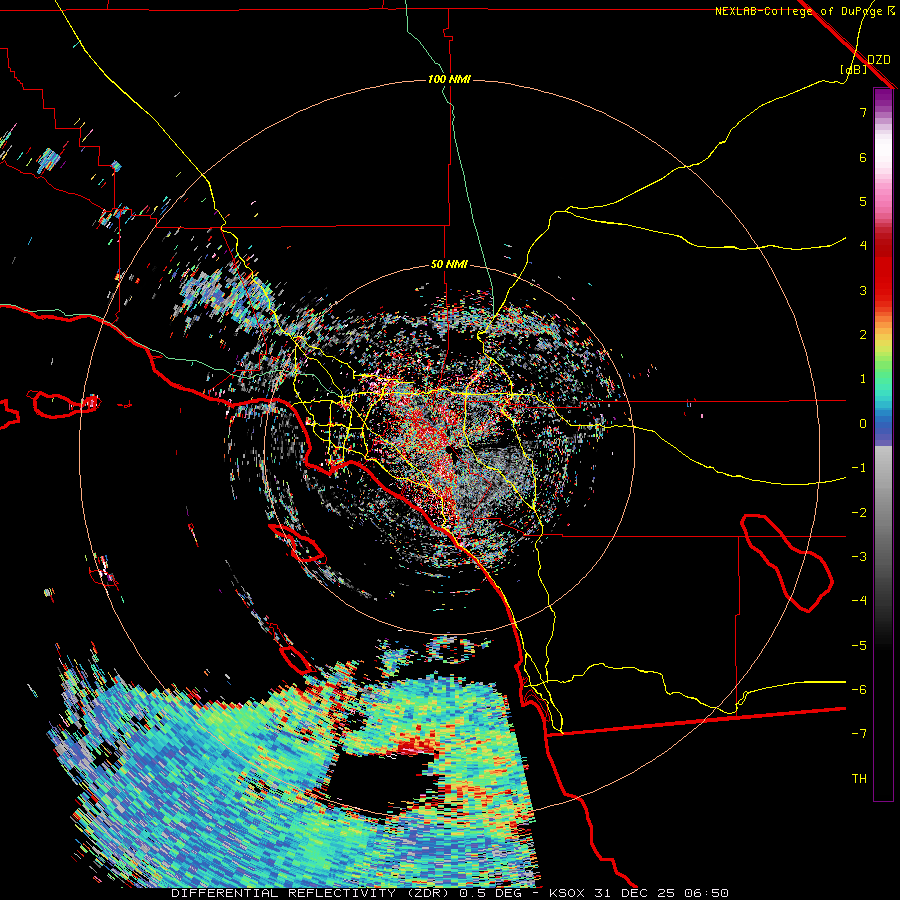Screen dimensions: 900x900
Task: Click the 100 NMI range ring label
Action: point(449,79)
